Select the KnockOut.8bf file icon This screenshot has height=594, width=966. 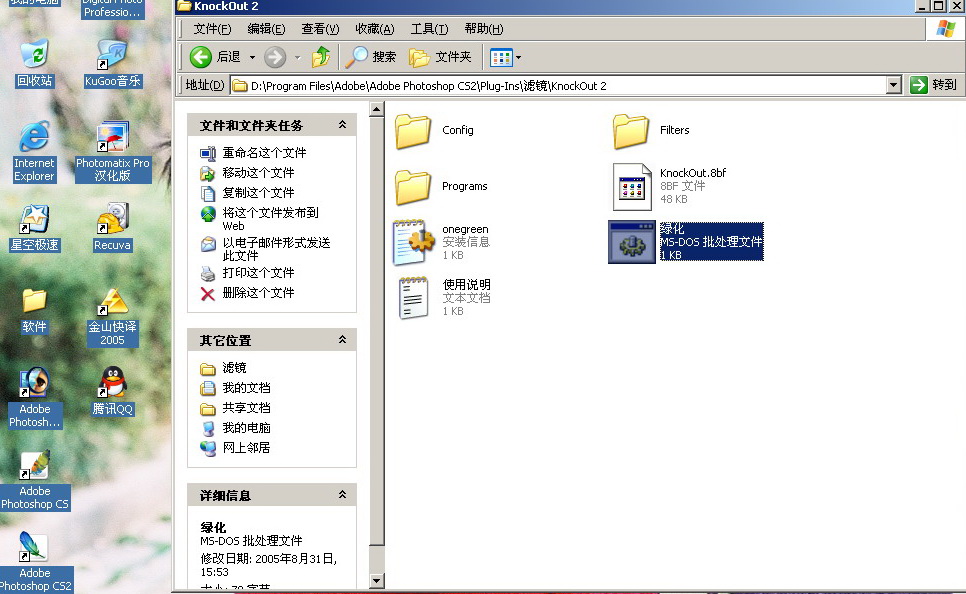(631, 186)
